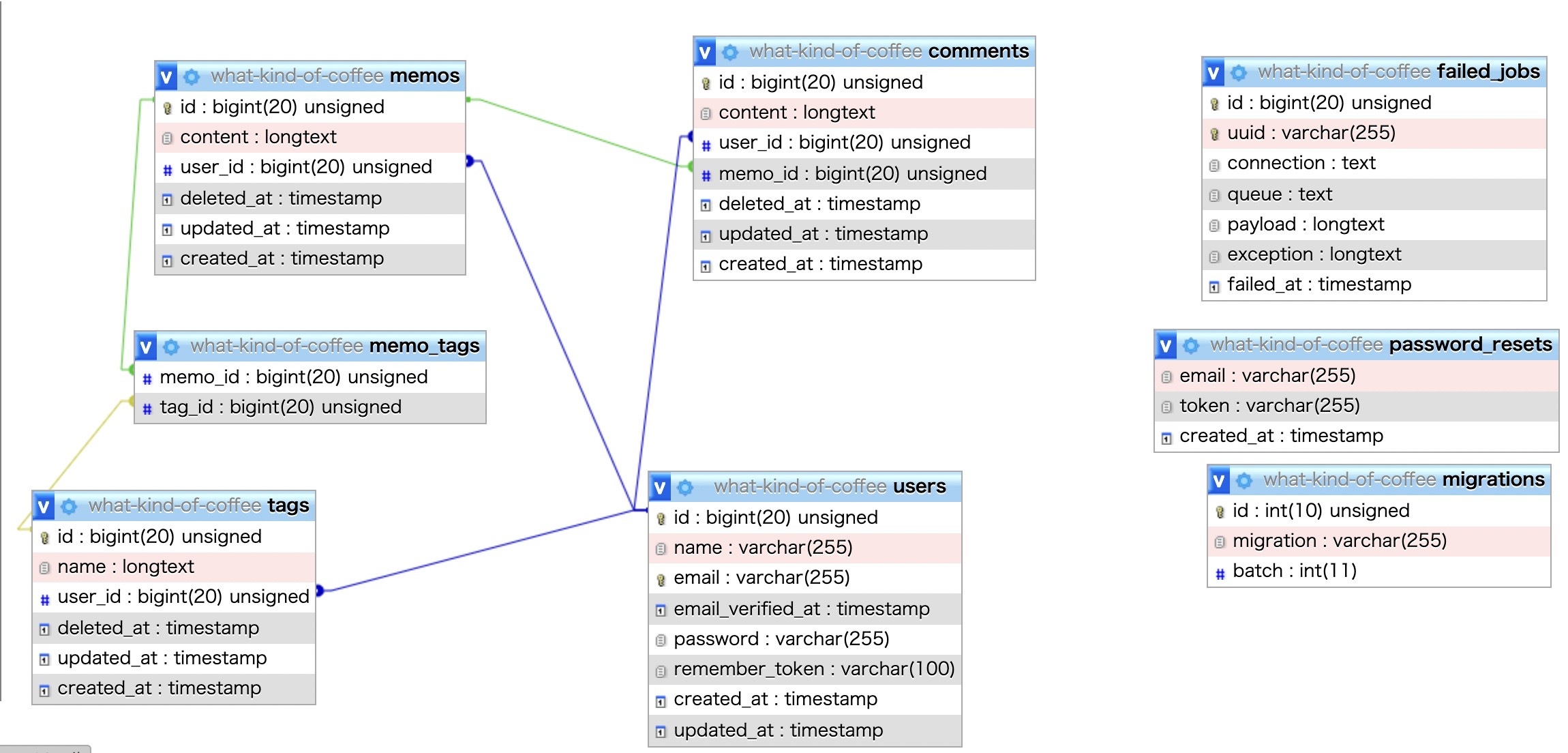Open the failed_jobs table gear options icon
This screenshot has width=1568, height=753.
coord(1239,72)
